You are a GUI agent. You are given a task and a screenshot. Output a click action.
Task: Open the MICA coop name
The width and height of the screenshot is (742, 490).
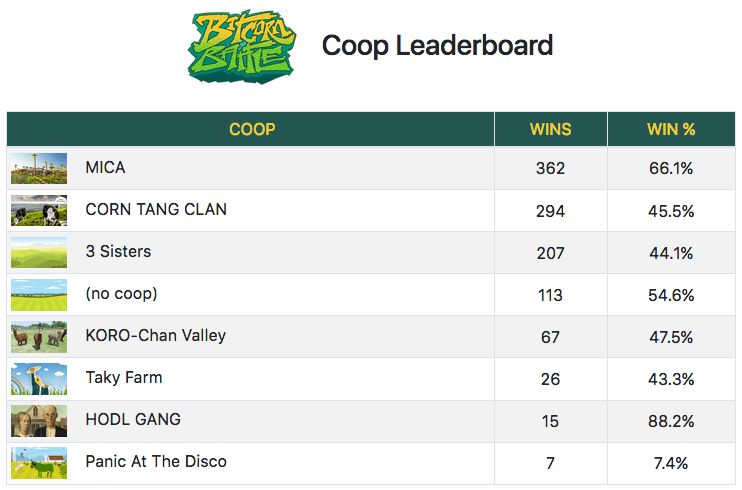point(106,168)
